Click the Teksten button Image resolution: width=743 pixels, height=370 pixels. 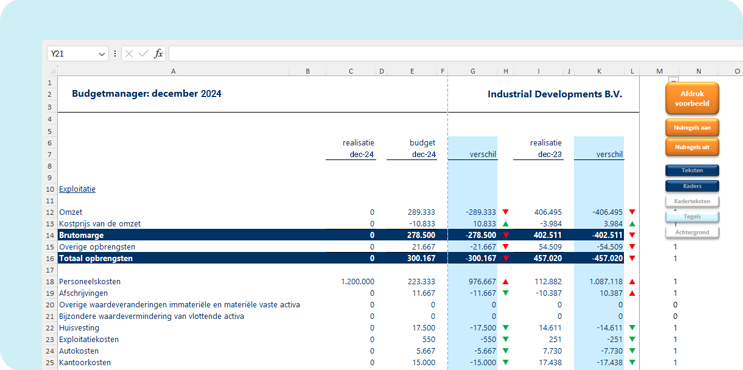click(x=692, y=170)
